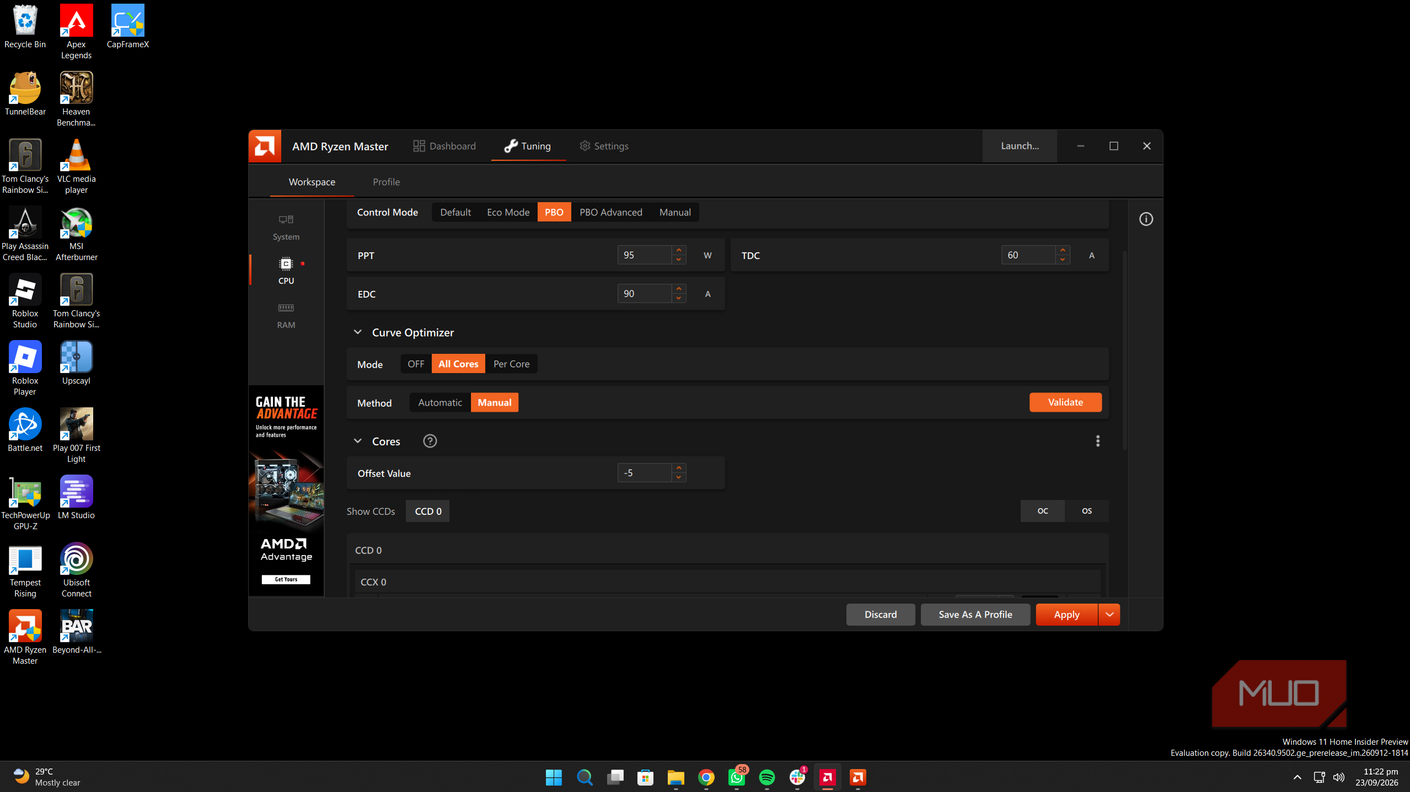
Task: Set Curve Optimizer mode to All Cores
Action: pyautogui.click(x=458, y=364)
